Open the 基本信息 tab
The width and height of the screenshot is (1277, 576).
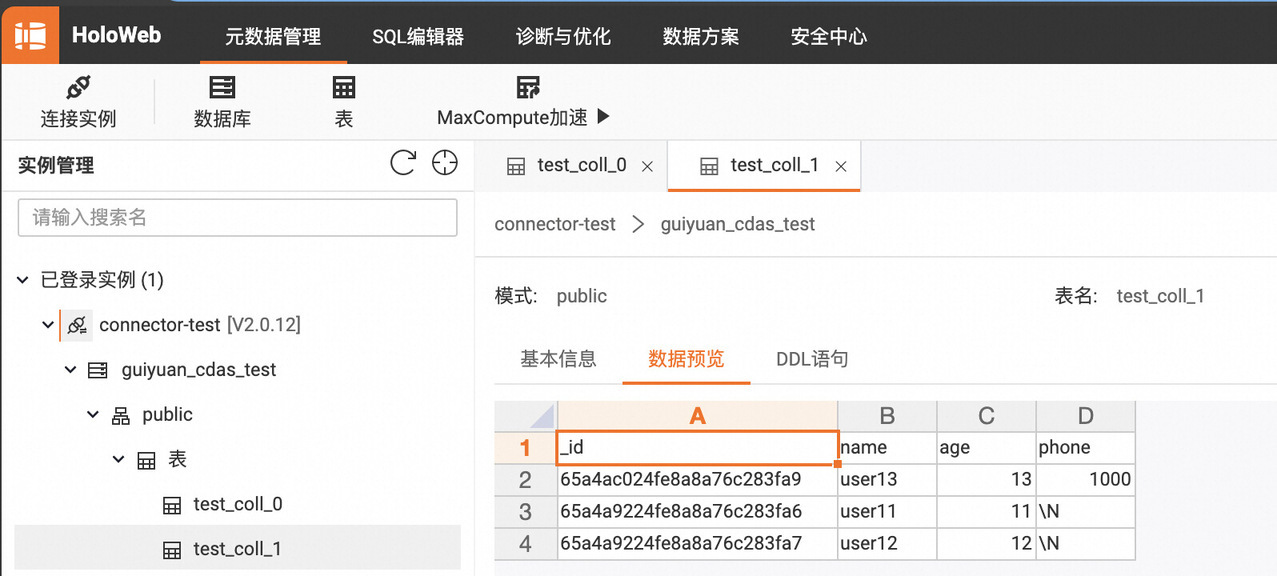point(558,358)
